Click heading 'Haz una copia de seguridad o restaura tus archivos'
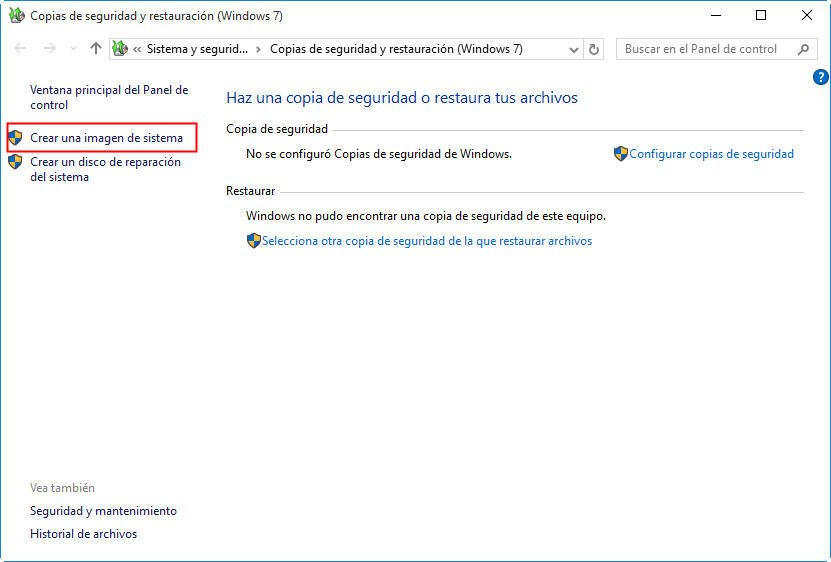The width and height of the screenshot is (831, 562). pyautogui.click(x=402, y=98)
